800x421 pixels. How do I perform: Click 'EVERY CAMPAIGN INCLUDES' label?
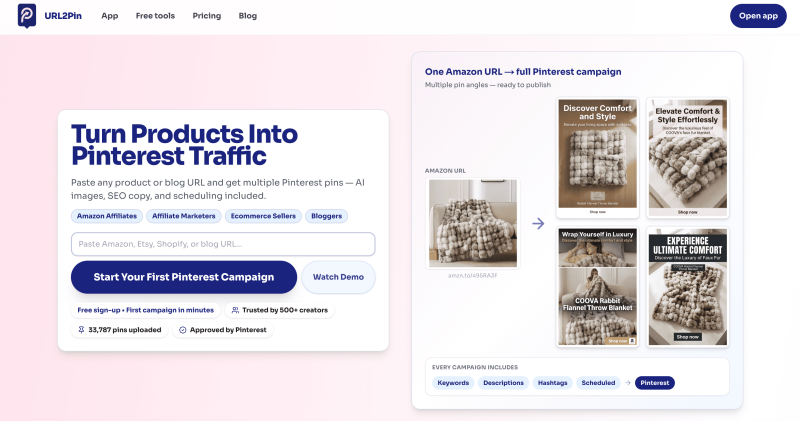[475, 367]
